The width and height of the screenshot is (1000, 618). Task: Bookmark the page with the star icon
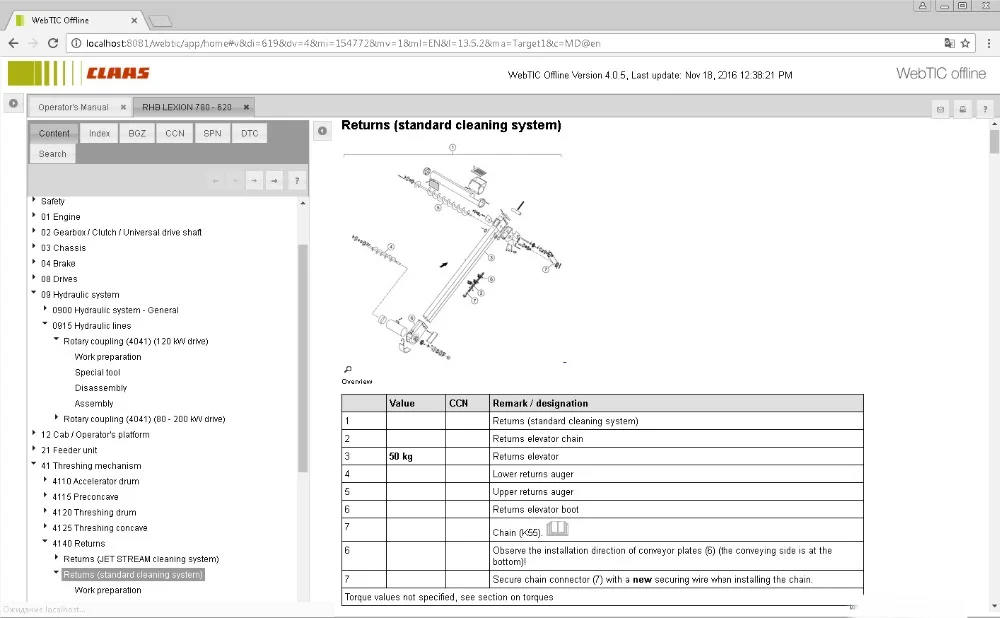click(967, 43)
